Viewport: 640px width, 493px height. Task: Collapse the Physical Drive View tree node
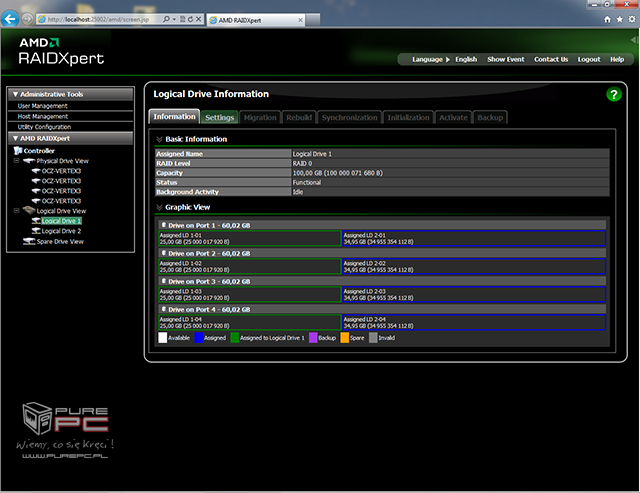coord(17,161)
